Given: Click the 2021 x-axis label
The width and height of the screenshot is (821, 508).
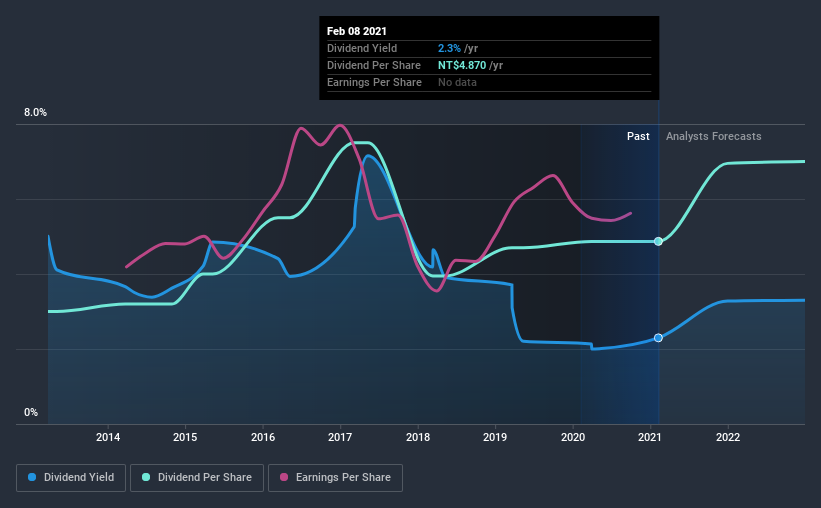Looking at the screenshot, I should click(650, 437).
